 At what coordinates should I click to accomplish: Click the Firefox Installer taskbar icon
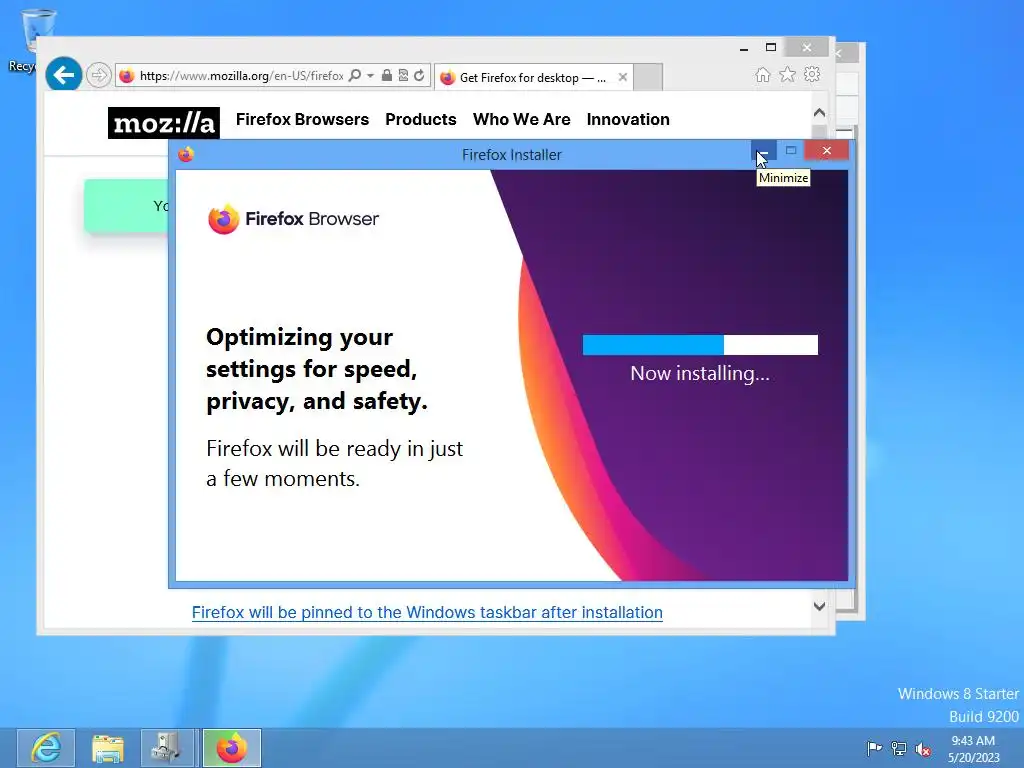(x=232, y=748)
